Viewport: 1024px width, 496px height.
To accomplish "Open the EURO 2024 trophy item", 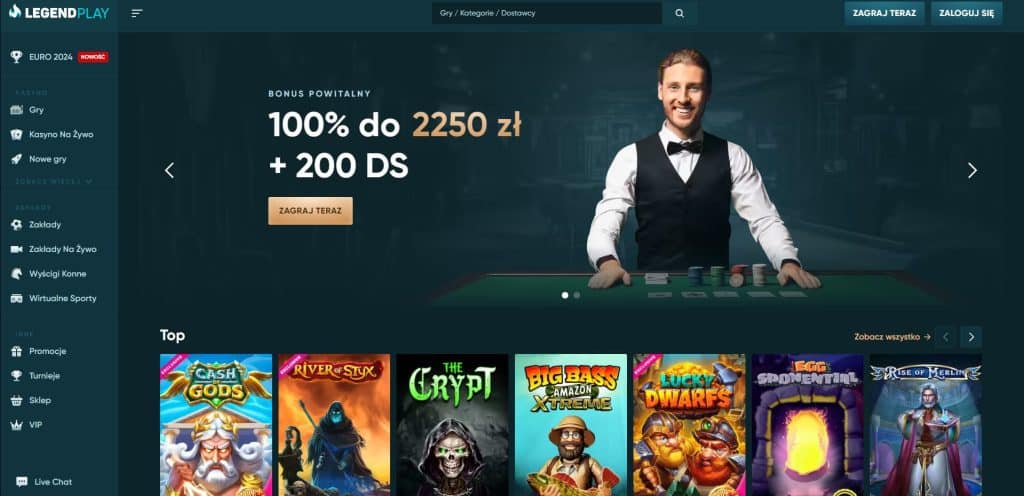I will click(x=59, y=57).
